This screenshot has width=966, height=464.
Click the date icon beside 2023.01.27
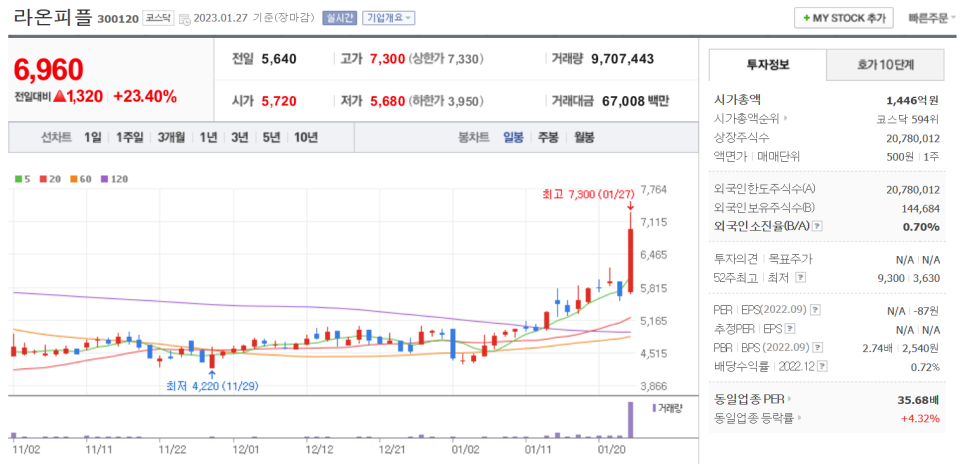[x=184, y=20]
